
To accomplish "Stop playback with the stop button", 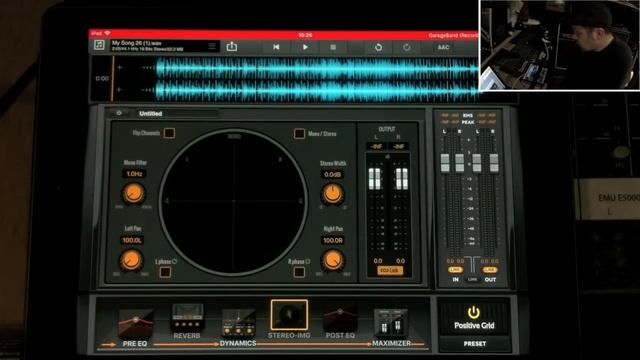I will [x=333, y=47].
